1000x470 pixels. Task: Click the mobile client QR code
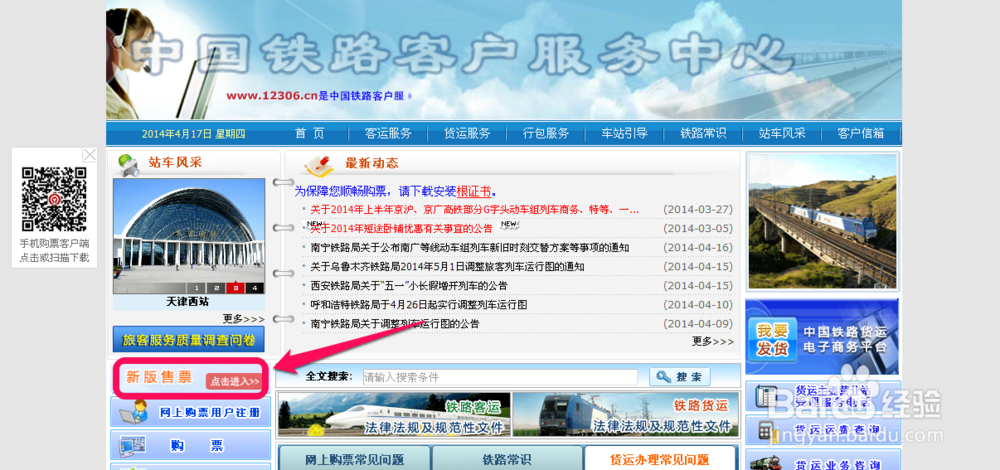(x=54, y=198)
